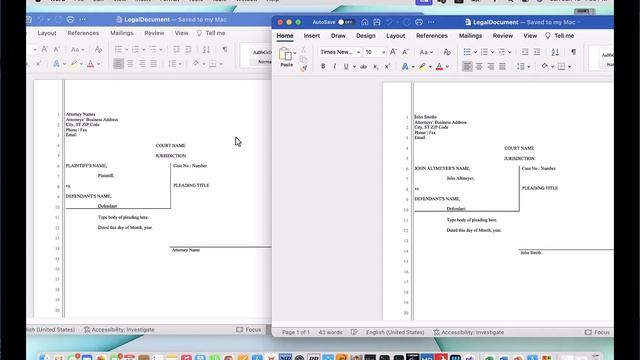Viewport: 640px width, 360px height.
Task: Toggle Align Right in back window
Action: (142, 64)
